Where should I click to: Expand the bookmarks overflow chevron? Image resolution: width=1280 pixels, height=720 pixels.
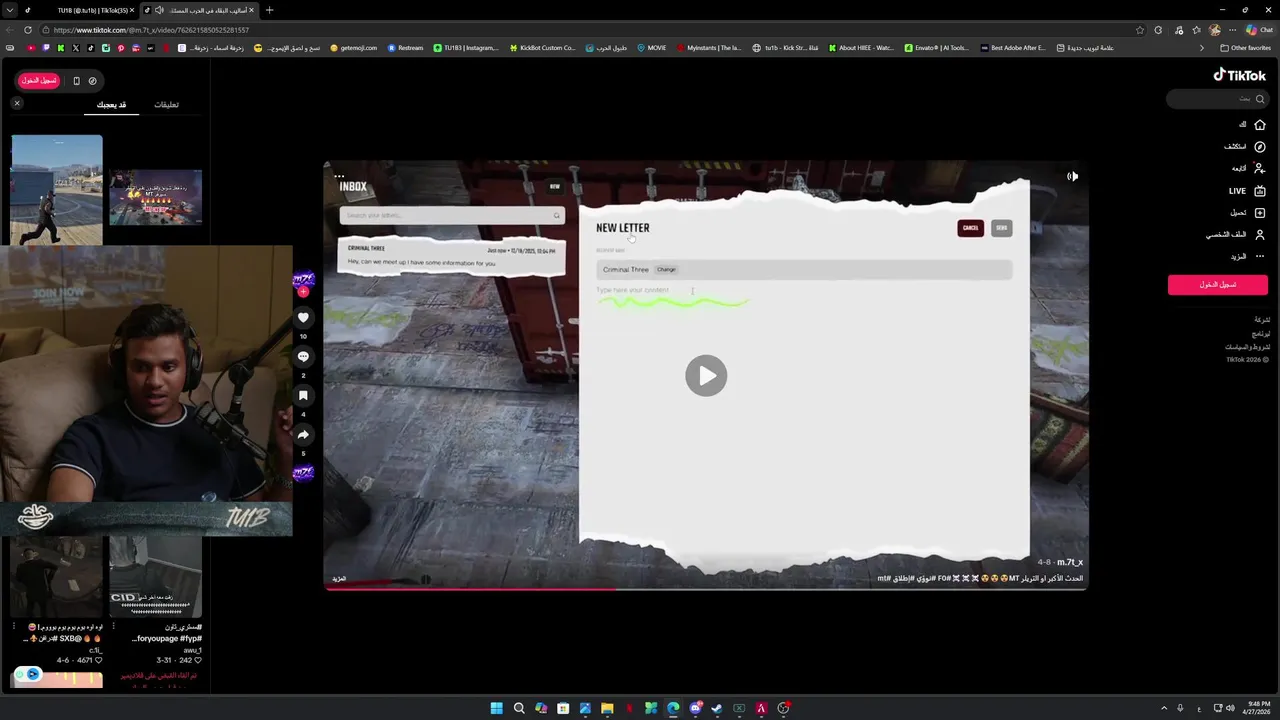pos(1202,48)
